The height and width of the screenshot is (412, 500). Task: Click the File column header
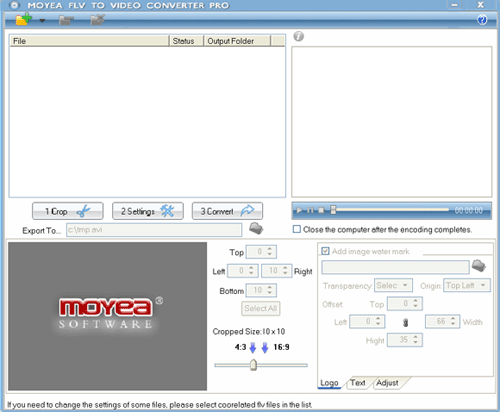click(89, 41)
